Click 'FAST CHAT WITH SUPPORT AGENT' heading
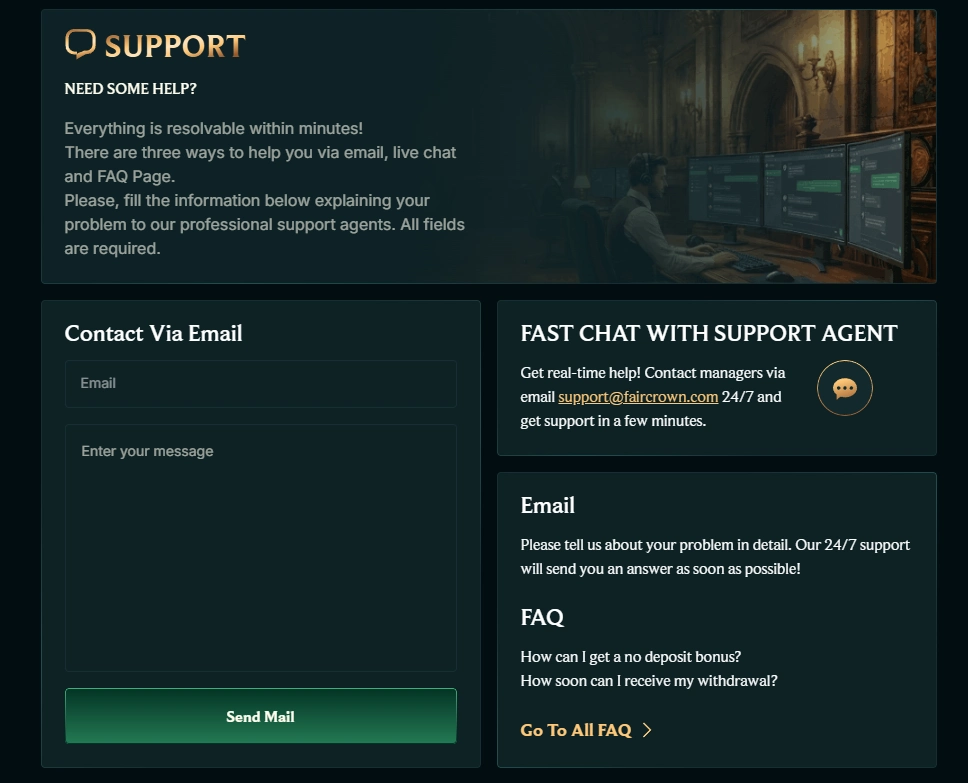The width and height of the screenshot is (968, 783). click(x=708, y=334)
